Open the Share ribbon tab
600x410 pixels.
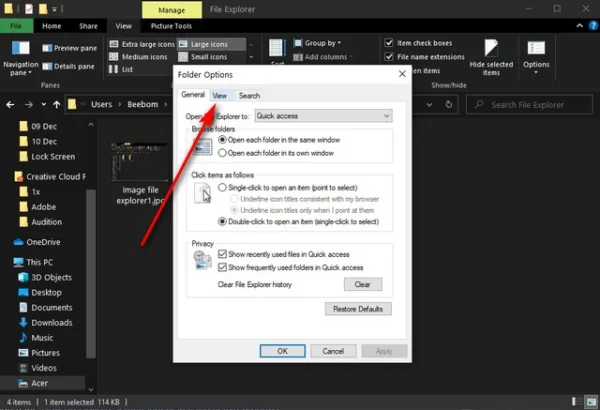(x=88, y=26)
